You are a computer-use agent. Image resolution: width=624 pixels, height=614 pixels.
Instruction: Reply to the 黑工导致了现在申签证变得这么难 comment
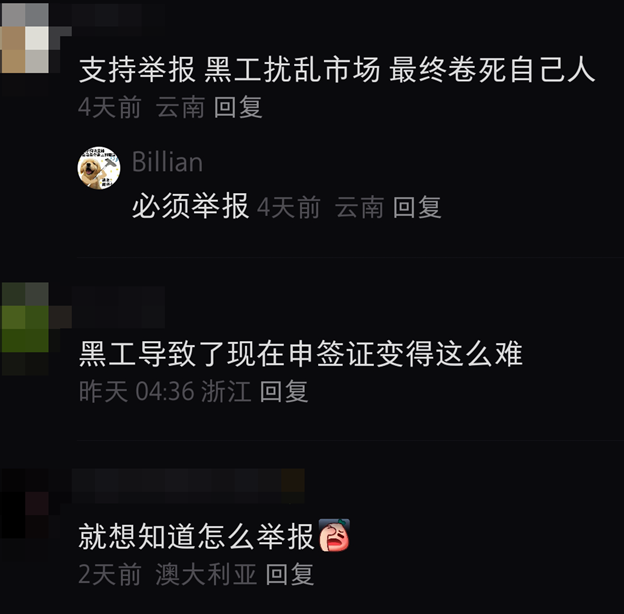284,392
